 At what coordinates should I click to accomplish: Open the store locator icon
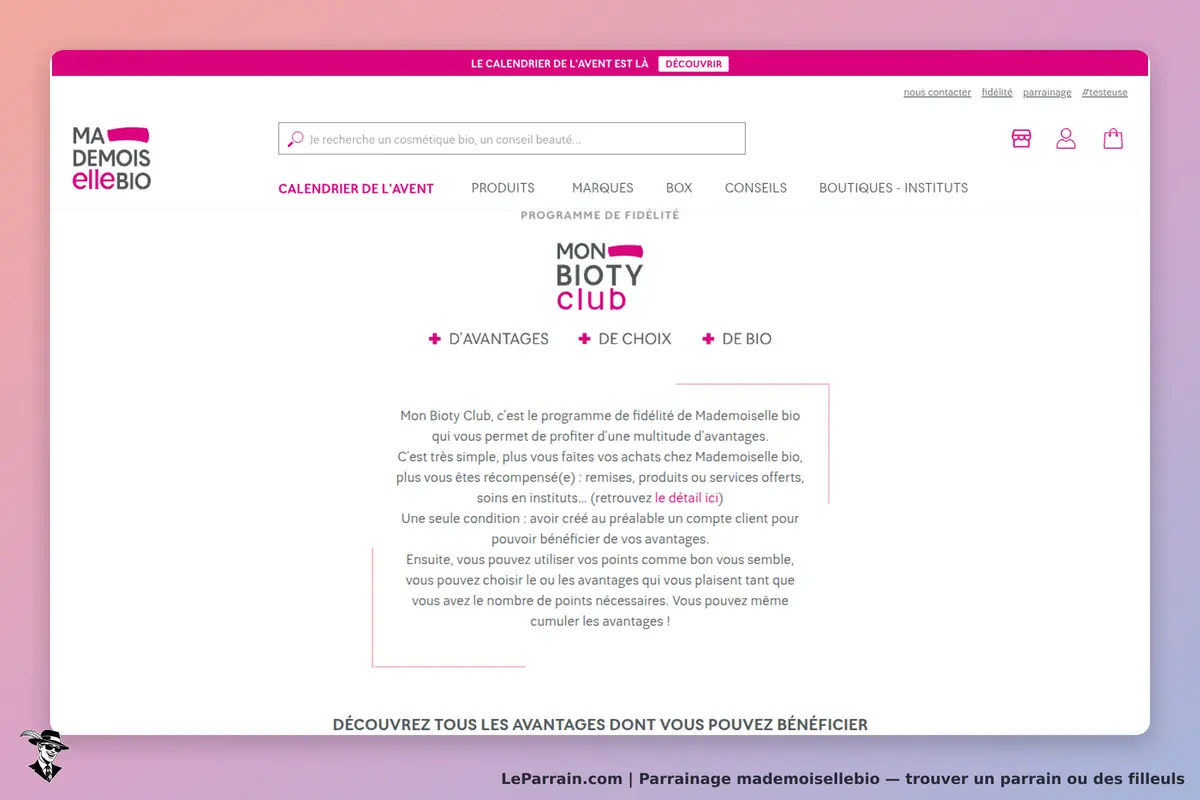tap(1021, 139)
